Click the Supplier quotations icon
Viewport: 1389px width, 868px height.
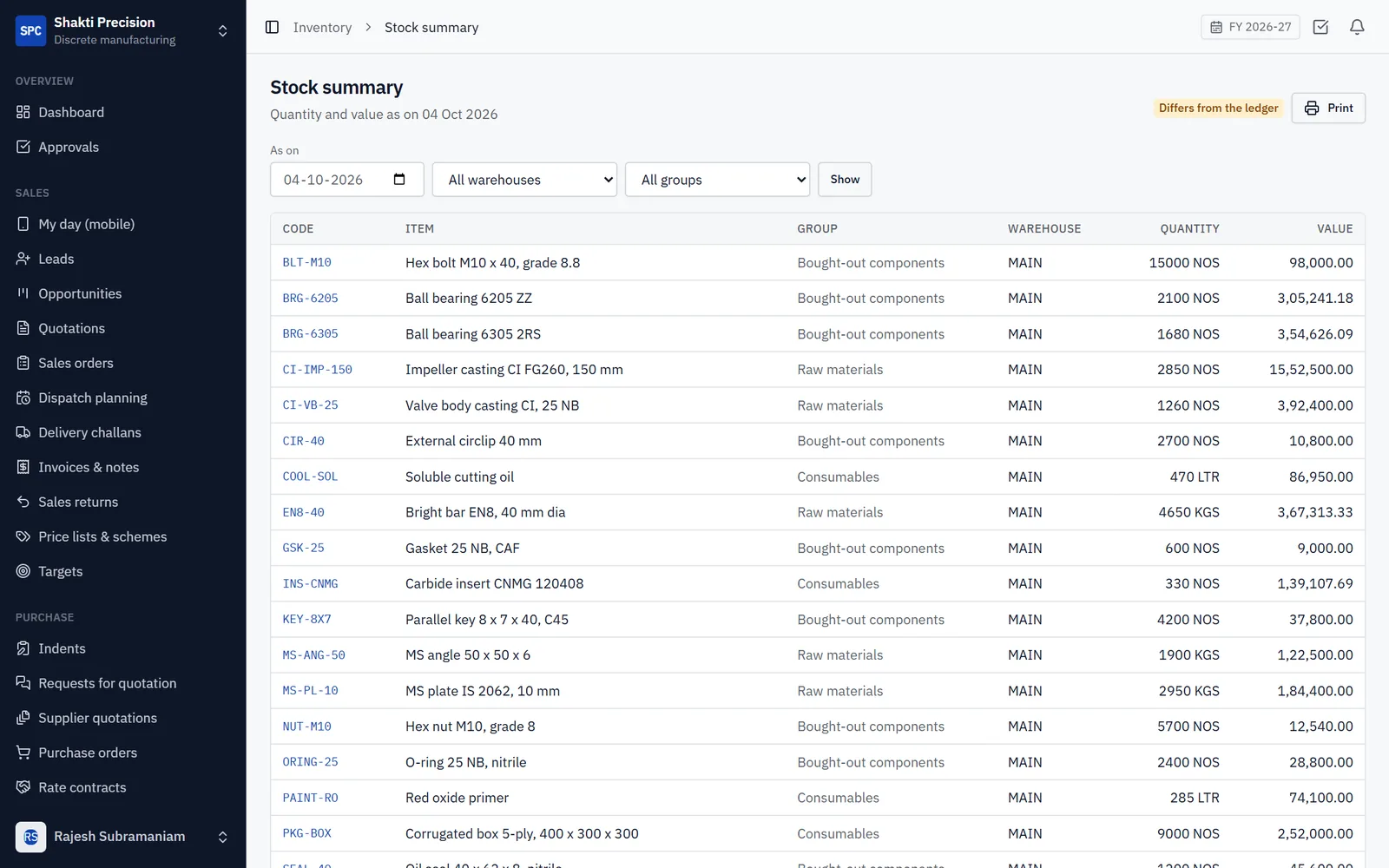(x=23, y=718)
